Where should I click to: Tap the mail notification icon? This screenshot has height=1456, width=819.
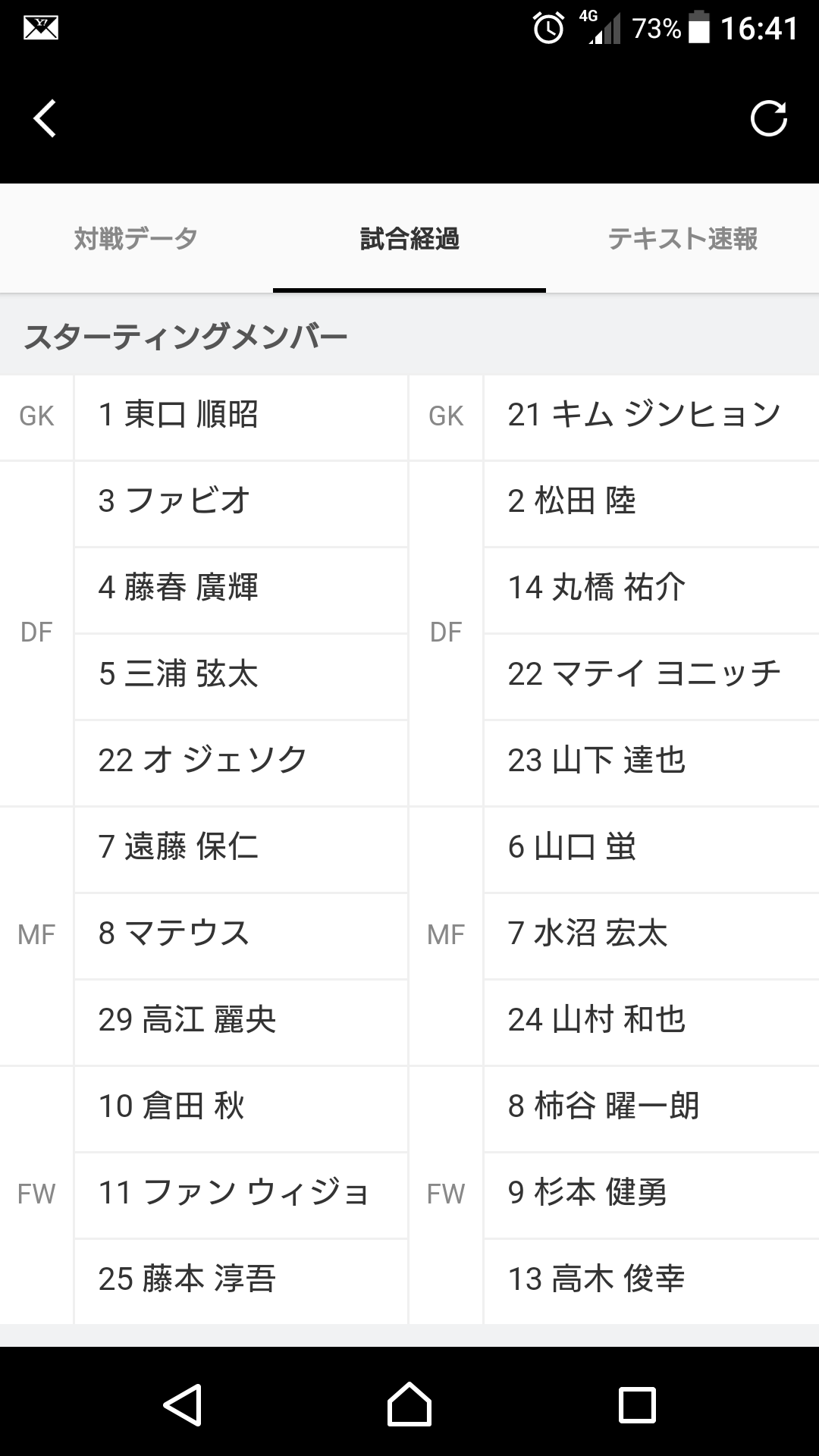(40, 29)
